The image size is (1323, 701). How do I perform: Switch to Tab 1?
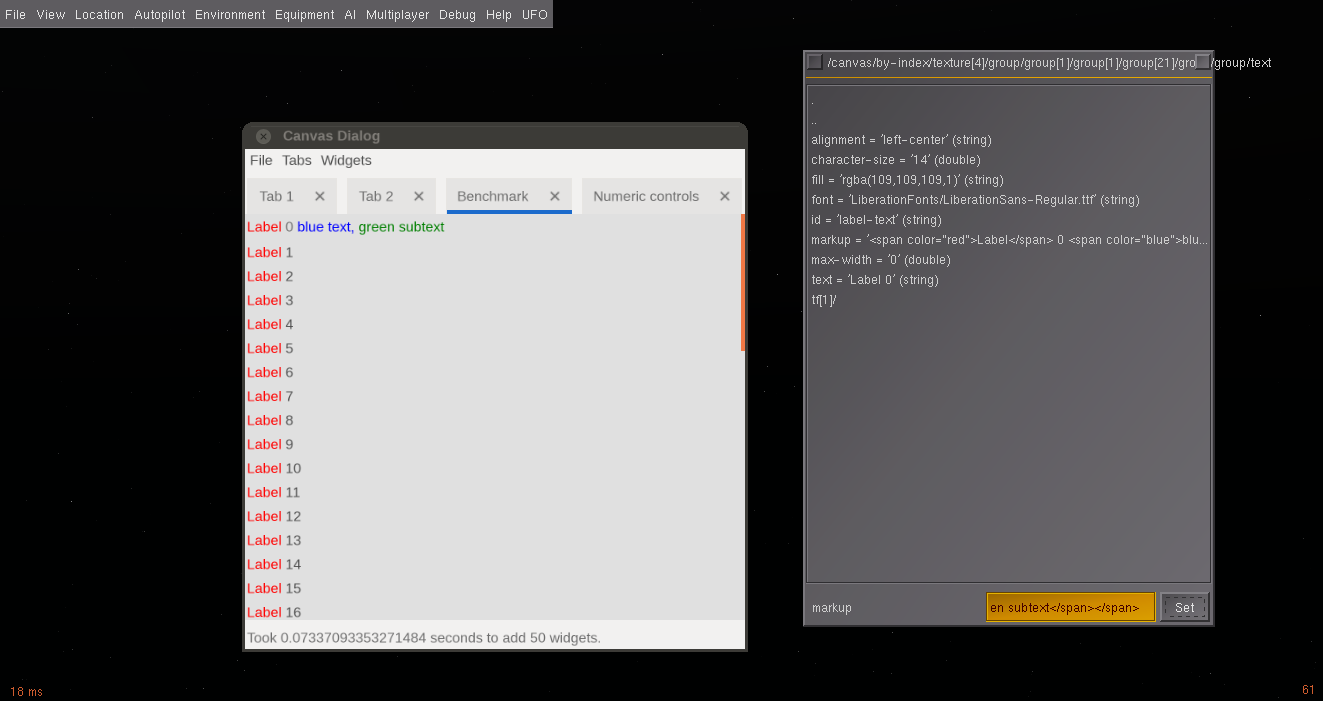tap(277, 197)
